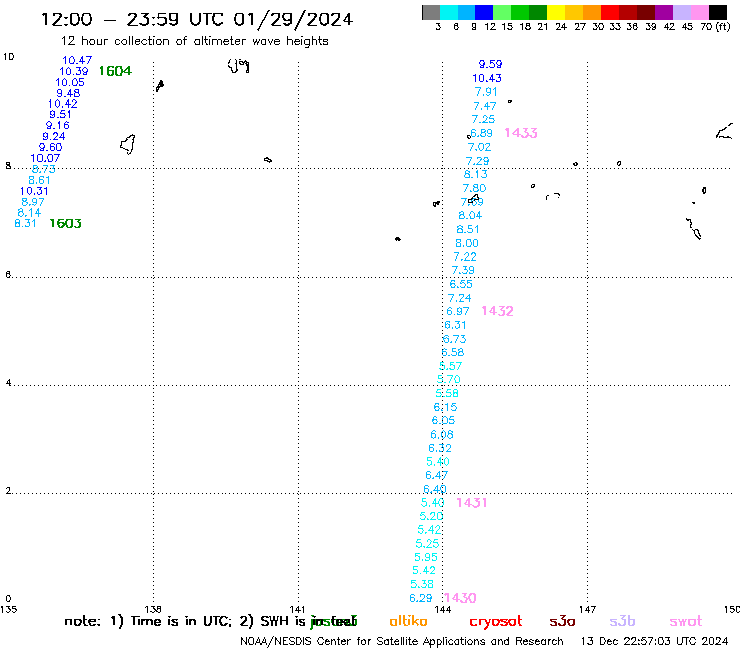Click the '70 (ft)' legend unit label

[715, 26]
